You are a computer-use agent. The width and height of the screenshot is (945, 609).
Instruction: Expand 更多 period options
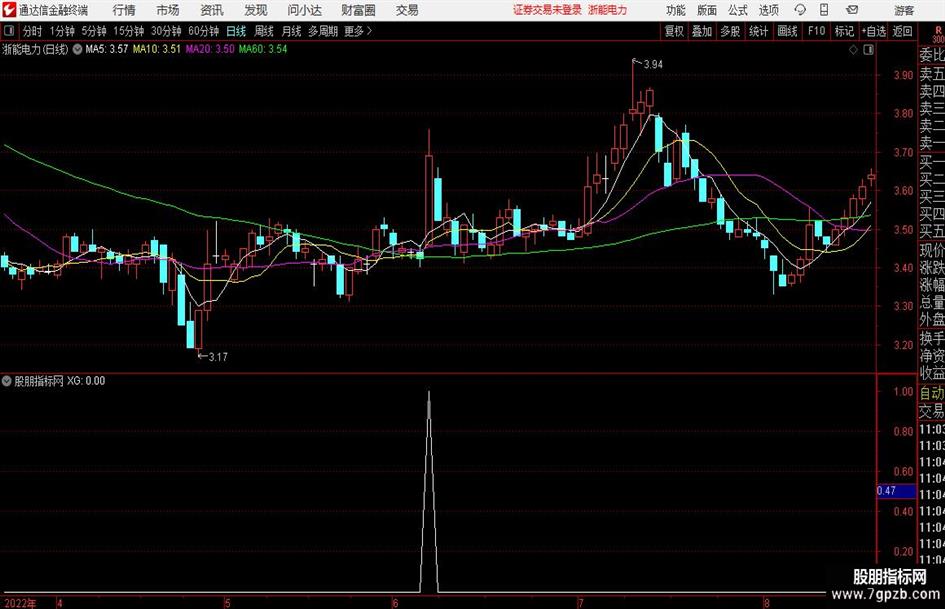coord(358,31)
